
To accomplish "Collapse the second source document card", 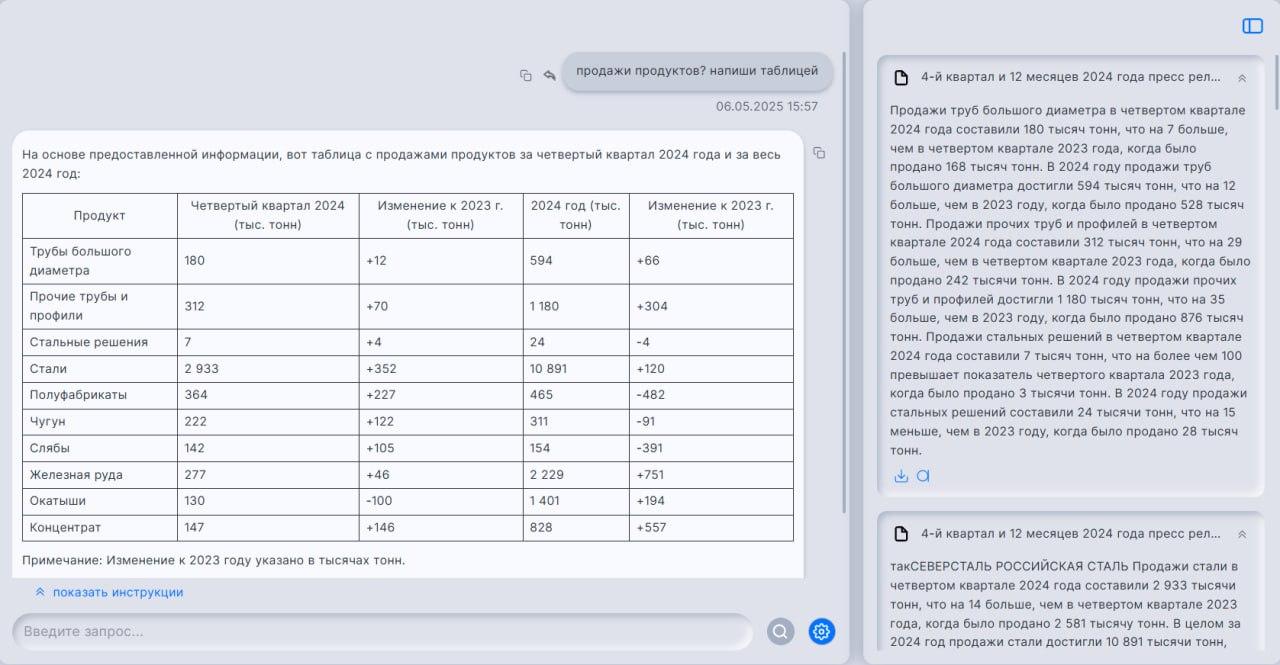I will 1242,534.
